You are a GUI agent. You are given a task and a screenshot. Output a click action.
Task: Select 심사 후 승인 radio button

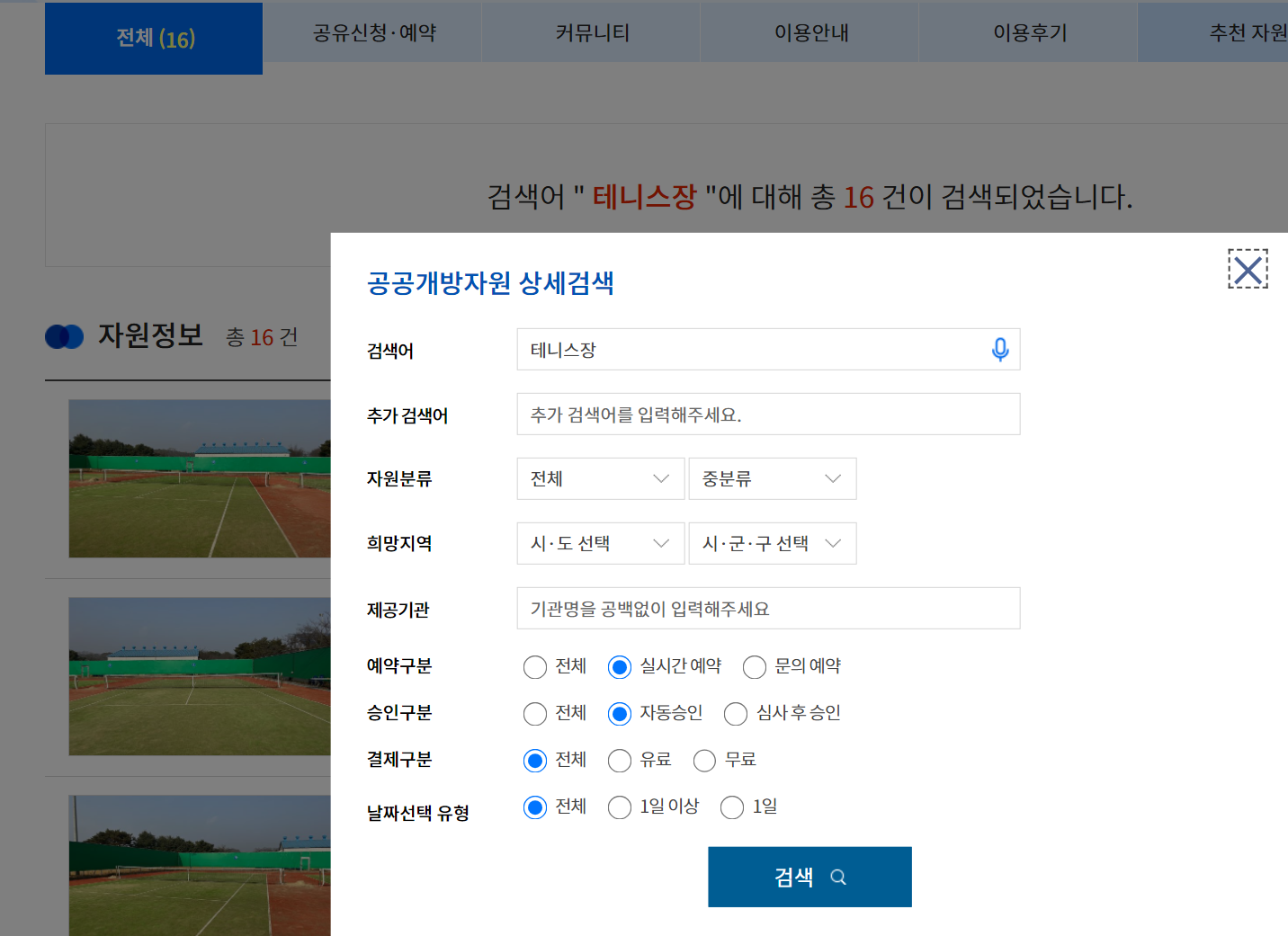pos(736,714)
